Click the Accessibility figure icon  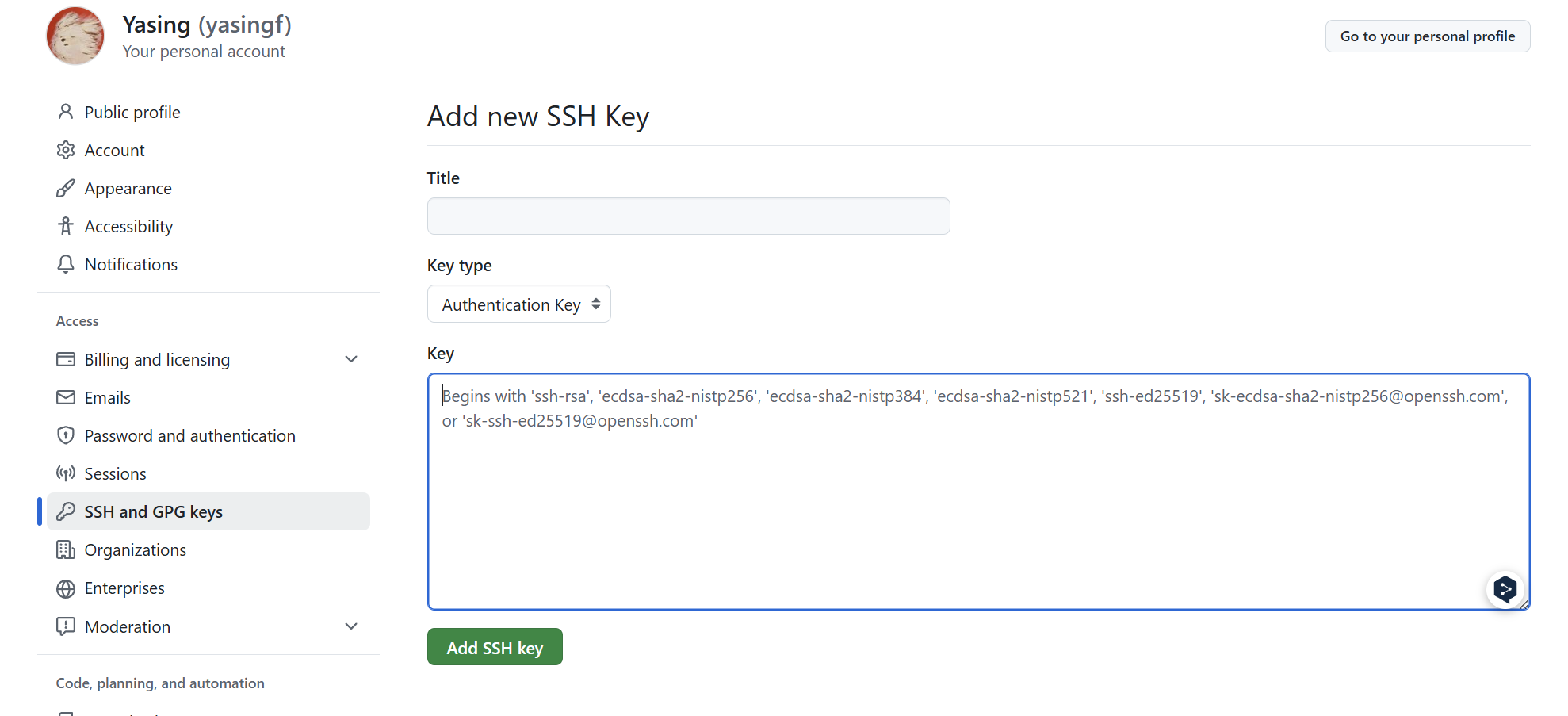(66, 226)
